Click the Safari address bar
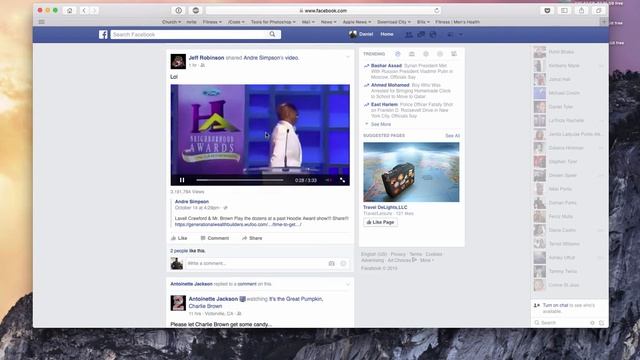This screenshot has width=640, height=360. pyautogui.click(x=322, y=11)
